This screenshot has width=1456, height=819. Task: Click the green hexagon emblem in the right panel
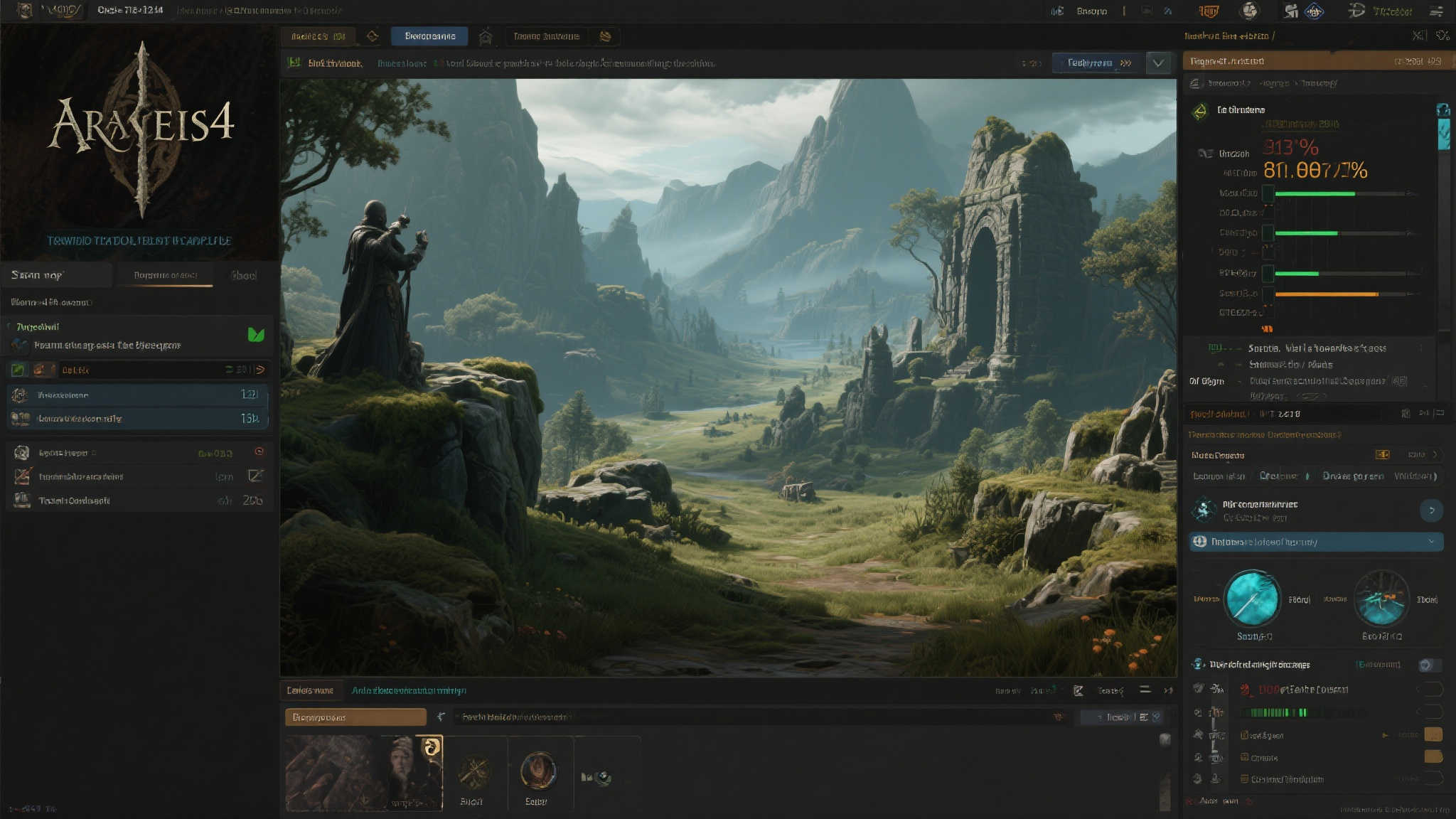(1201, 109)
